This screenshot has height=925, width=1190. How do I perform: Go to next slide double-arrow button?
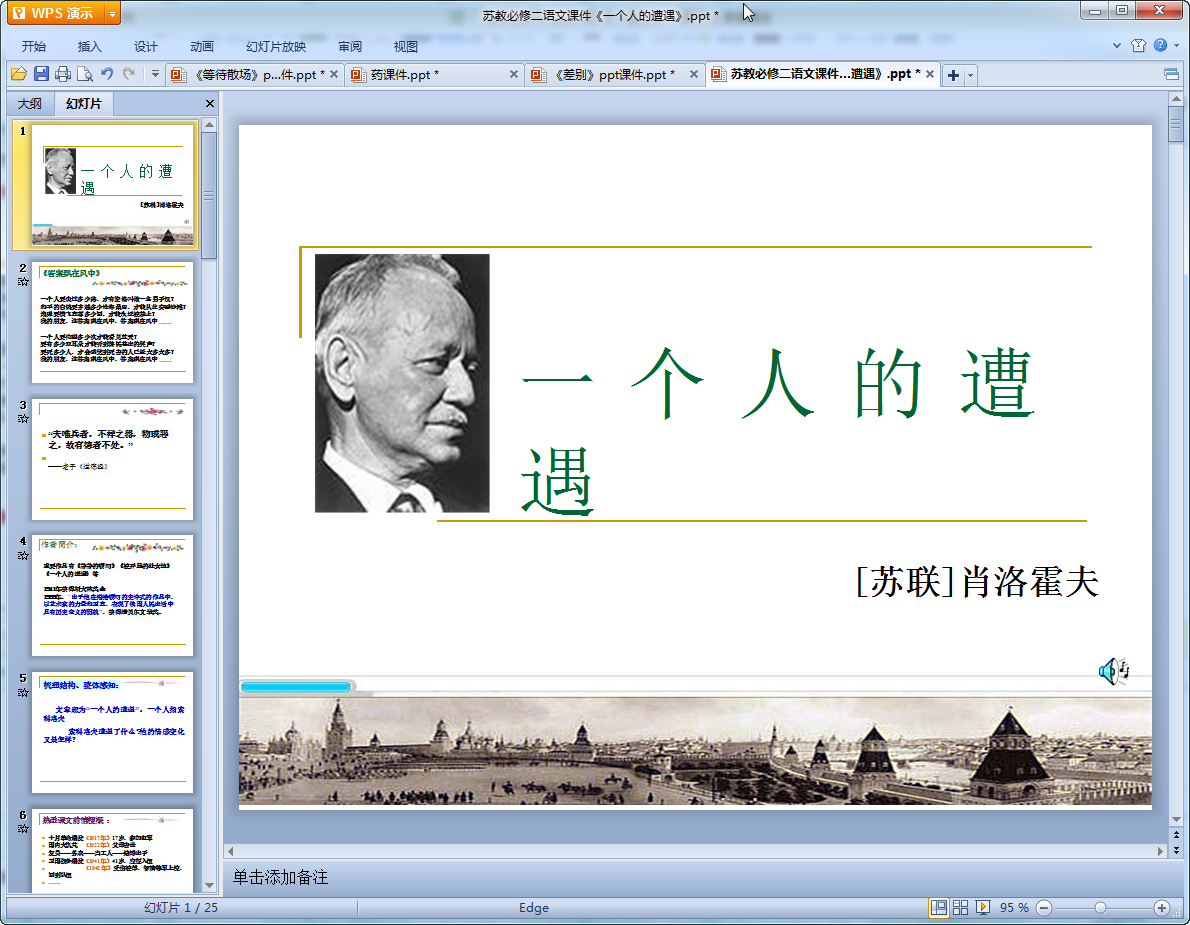click(x=1176, y=850)
